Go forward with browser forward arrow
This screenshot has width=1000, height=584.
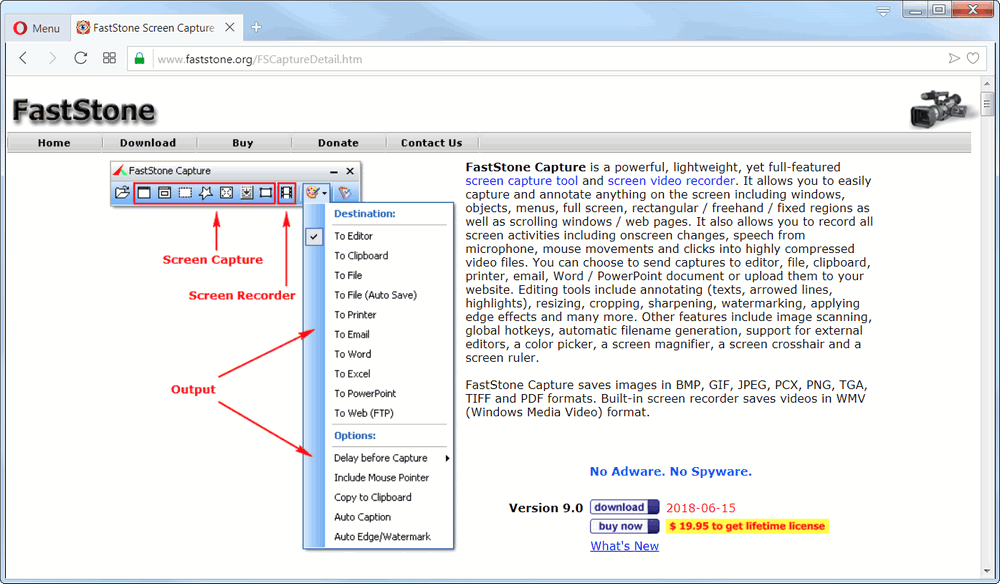coord(52,59)
